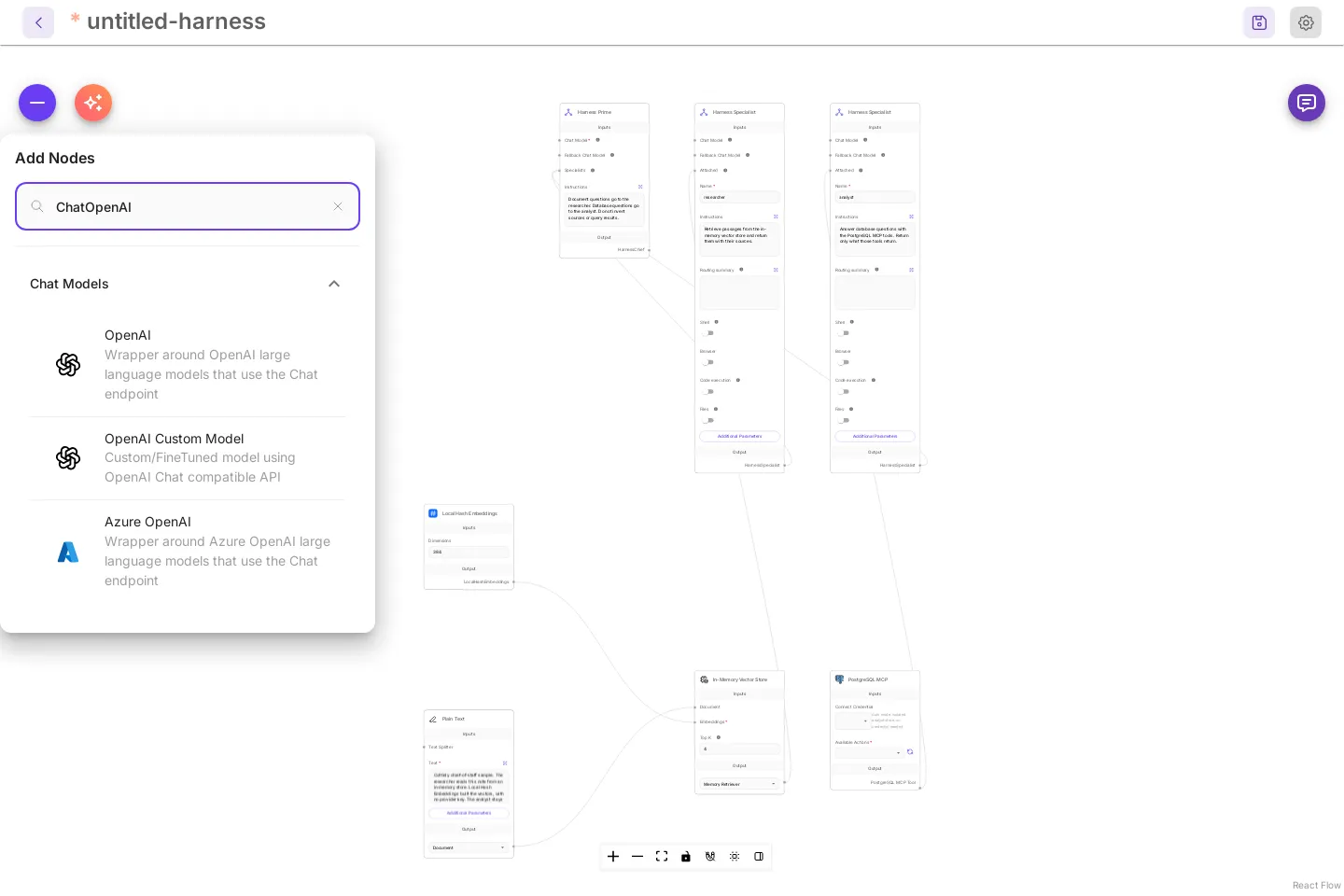Open the Available Actions dropdown
1344x896 pixels.
(x=869, y=752)
